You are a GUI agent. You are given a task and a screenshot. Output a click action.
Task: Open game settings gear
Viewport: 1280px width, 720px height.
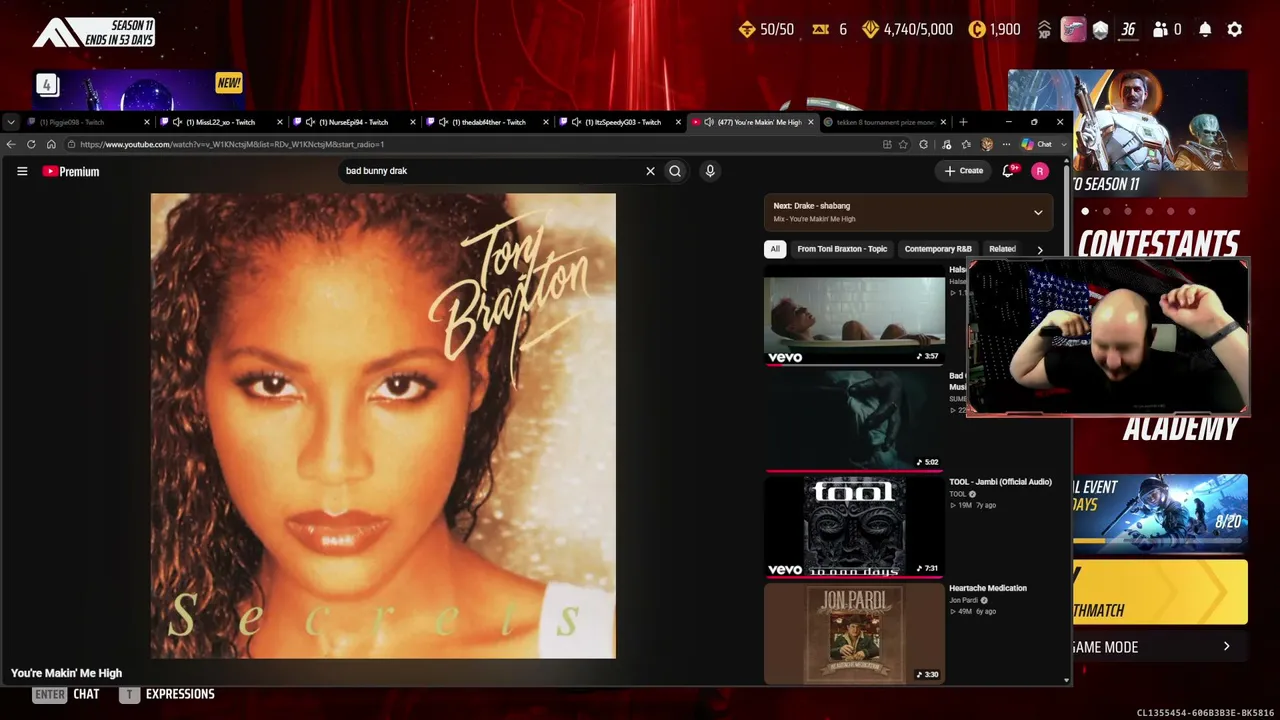pos(1235,30)
